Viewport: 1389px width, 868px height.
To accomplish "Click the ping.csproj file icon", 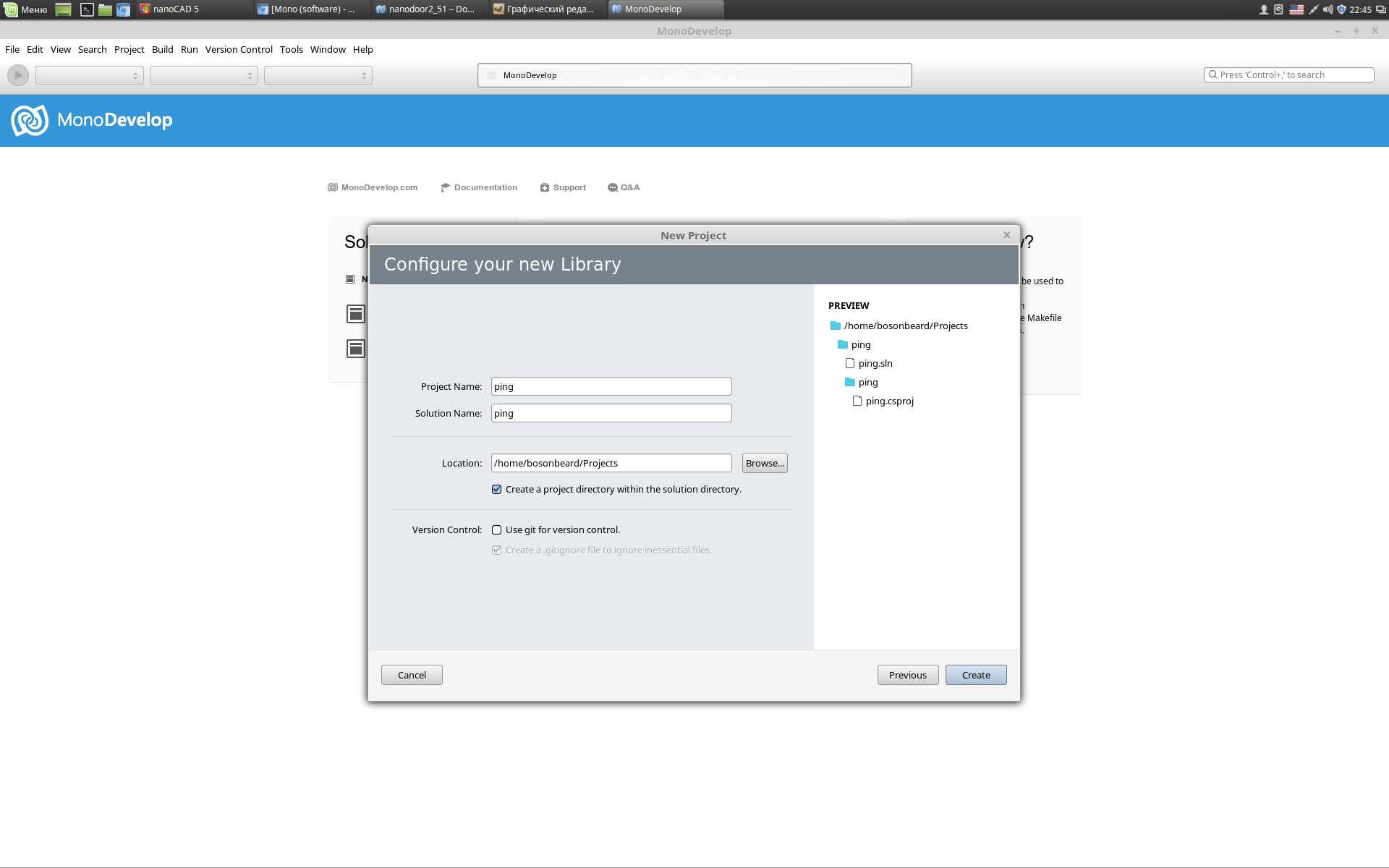I will pyautogui.click(x=857, y=401).
